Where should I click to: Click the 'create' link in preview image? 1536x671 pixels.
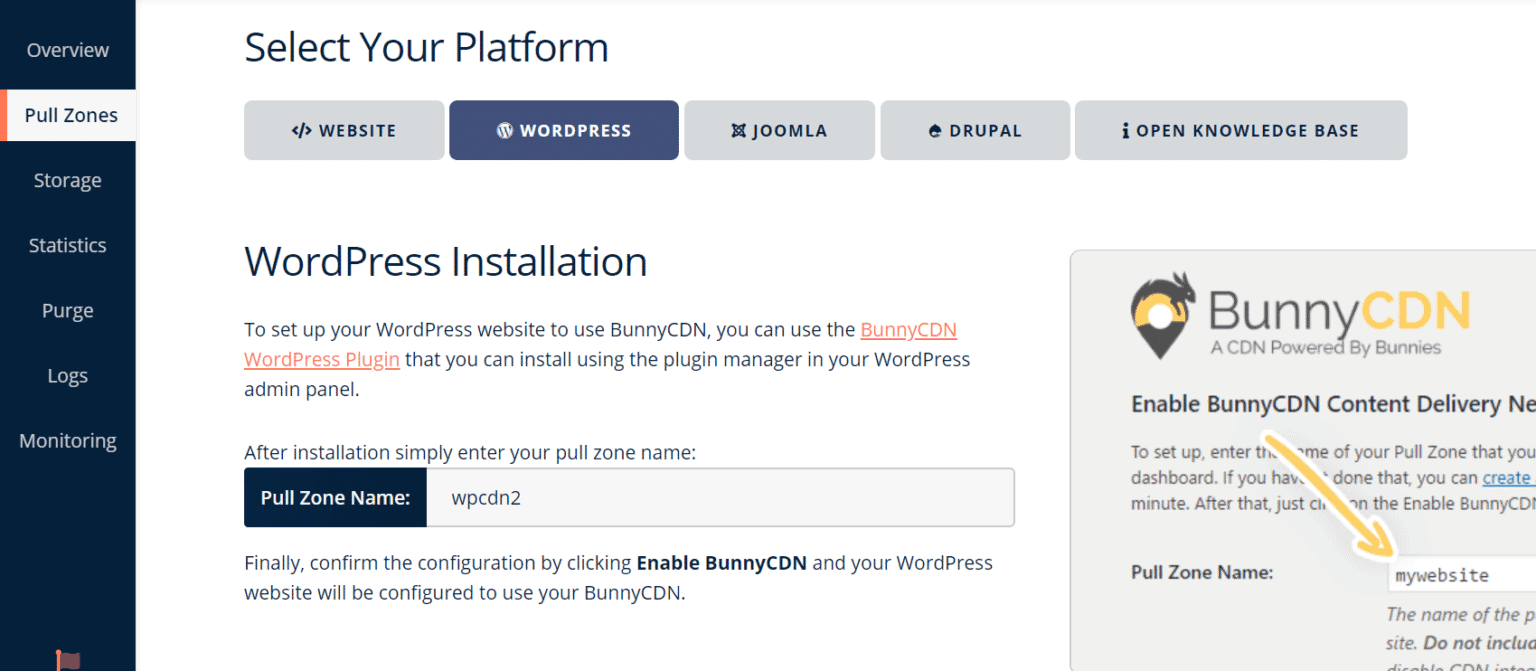coord(1507,478)
